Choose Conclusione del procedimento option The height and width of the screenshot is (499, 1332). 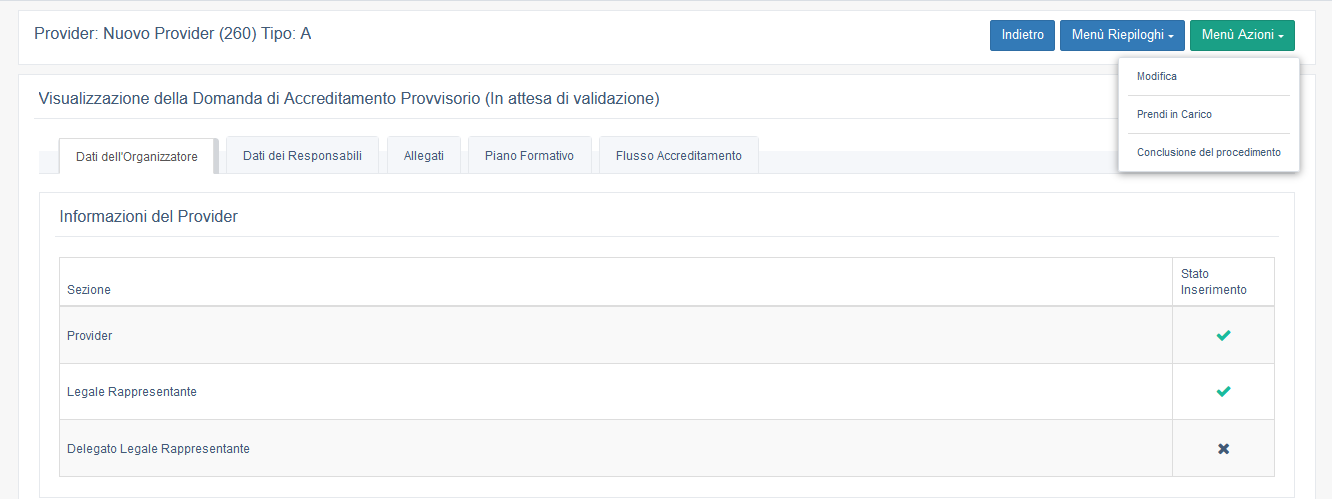click(1208, 153)
